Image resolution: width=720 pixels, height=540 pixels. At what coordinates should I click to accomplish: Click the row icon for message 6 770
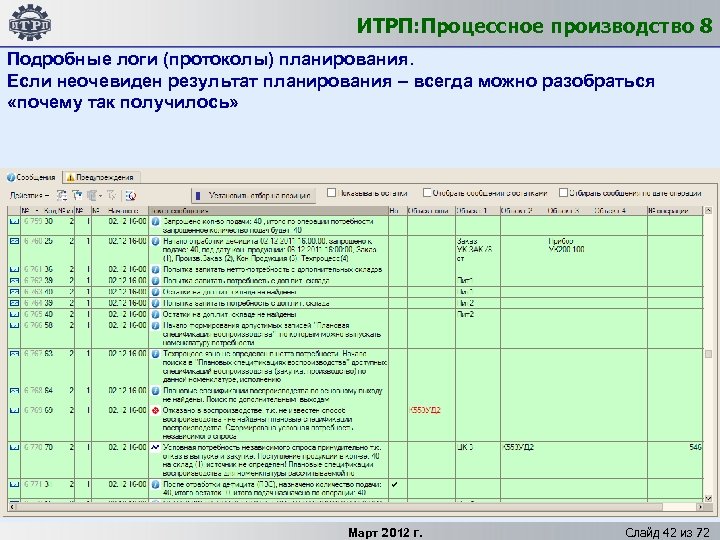(15, 447)
